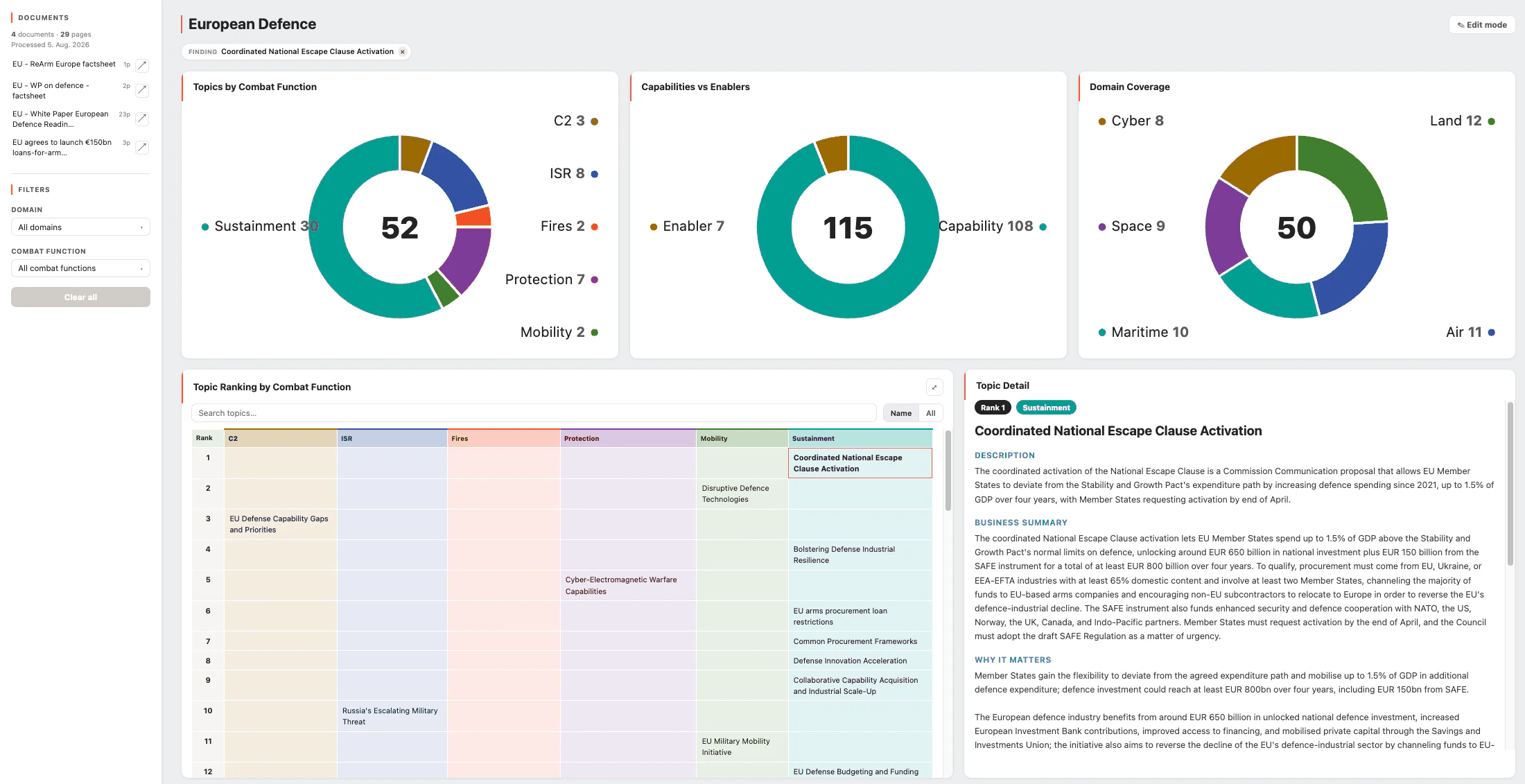
Task: Click the Enabler 7 legend item
Action: click(687, 227)
